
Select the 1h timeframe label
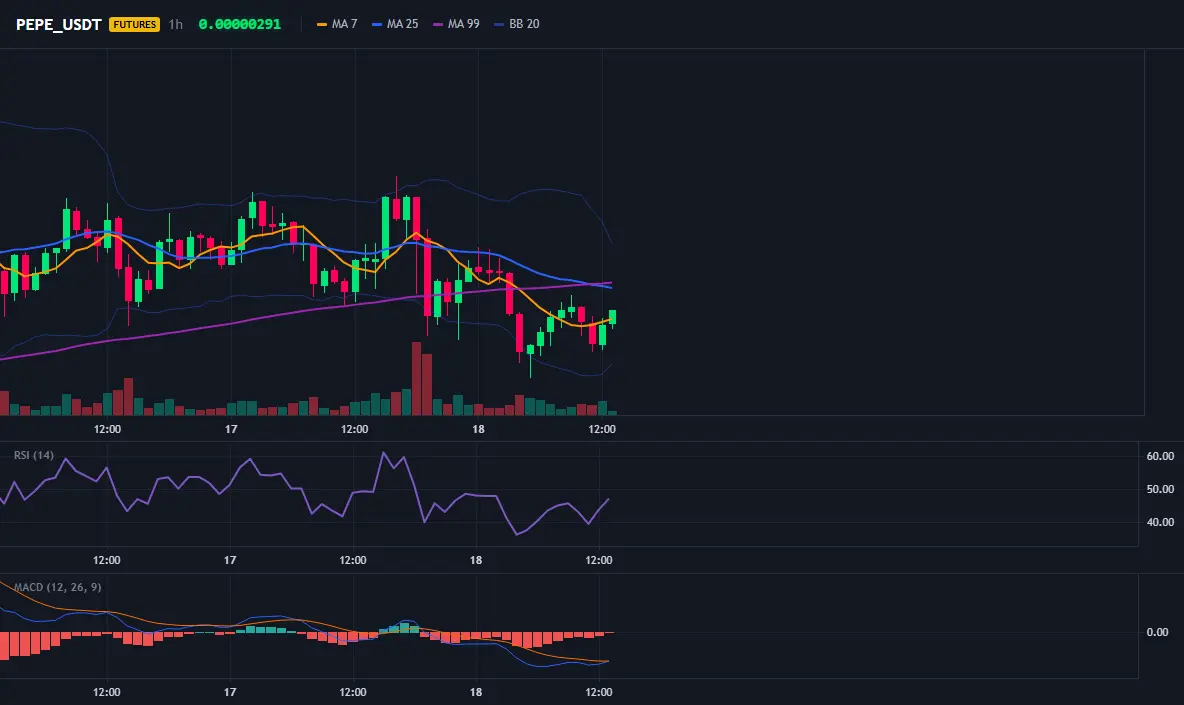point(175,24)
